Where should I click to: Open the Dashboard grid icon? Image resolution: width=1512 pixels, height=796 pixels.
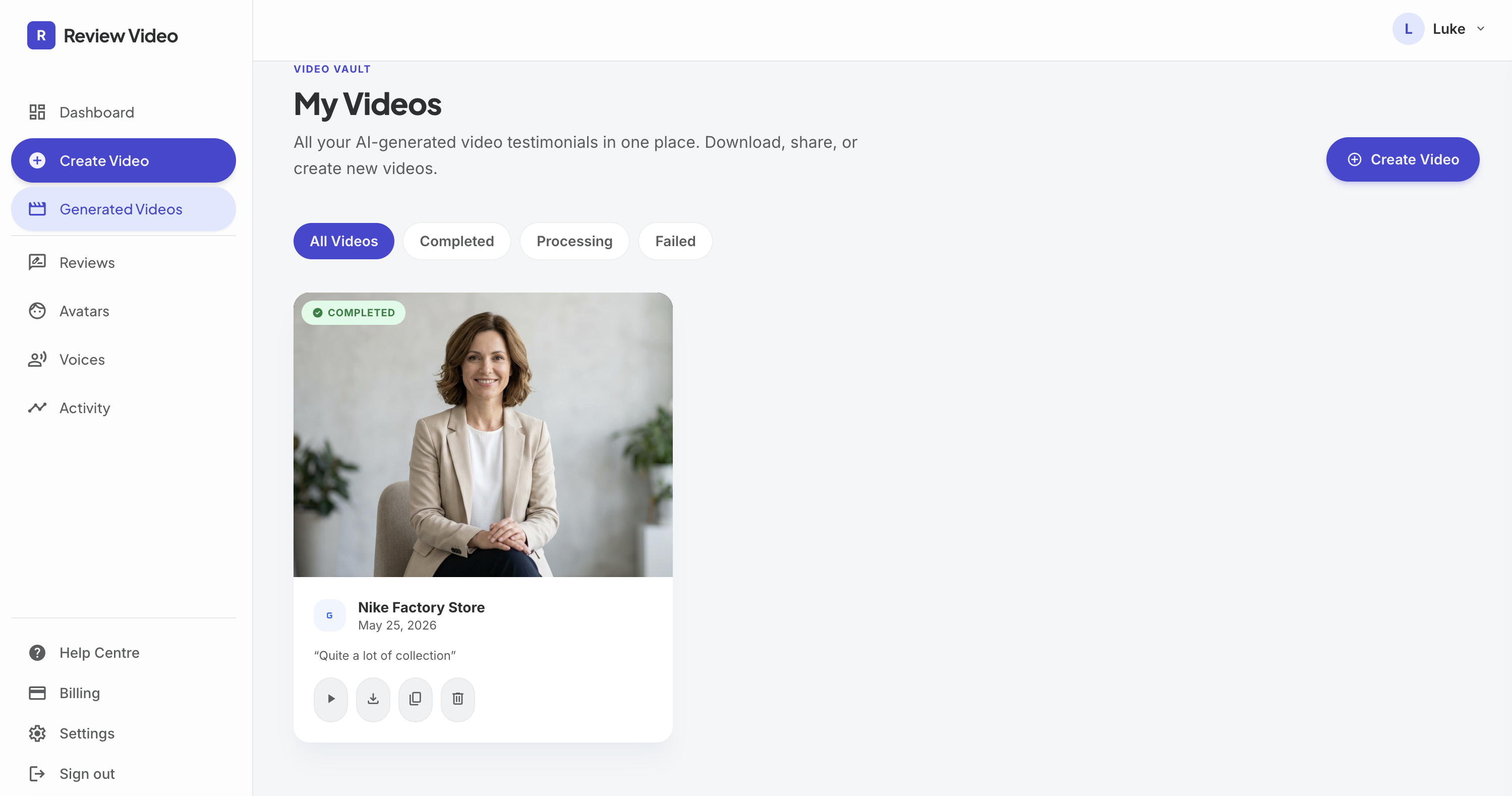tap(37, 112)
